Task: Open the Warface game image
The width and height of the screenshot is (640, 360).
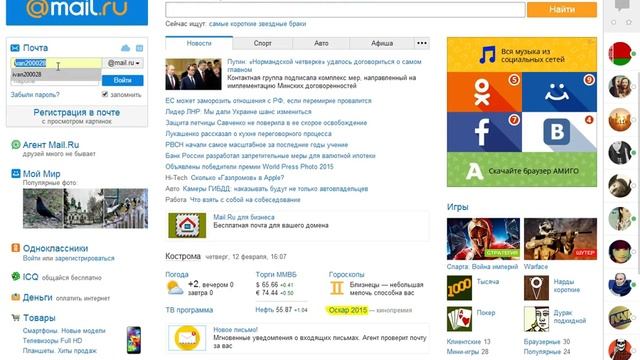Action: point(560,239)
